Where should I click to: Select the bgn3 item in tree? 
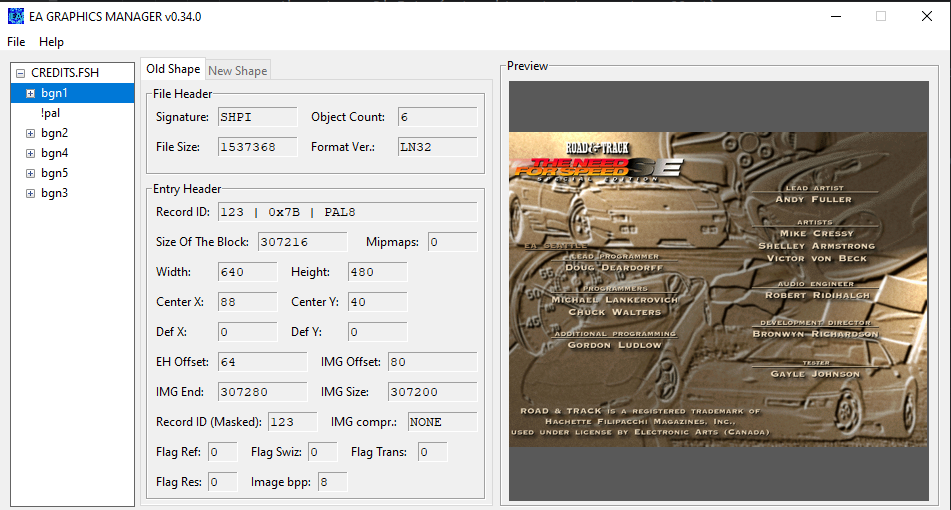pyautogui.click(x=54, y=193)
